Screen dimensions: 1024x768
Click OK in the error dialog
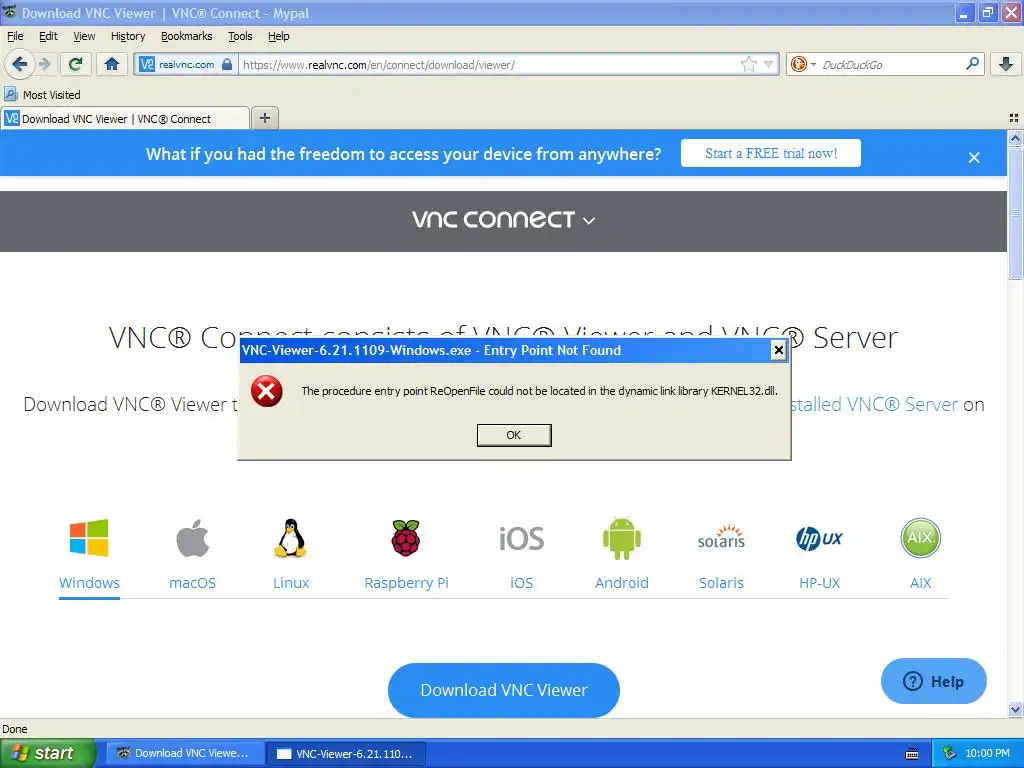(514, 435)
